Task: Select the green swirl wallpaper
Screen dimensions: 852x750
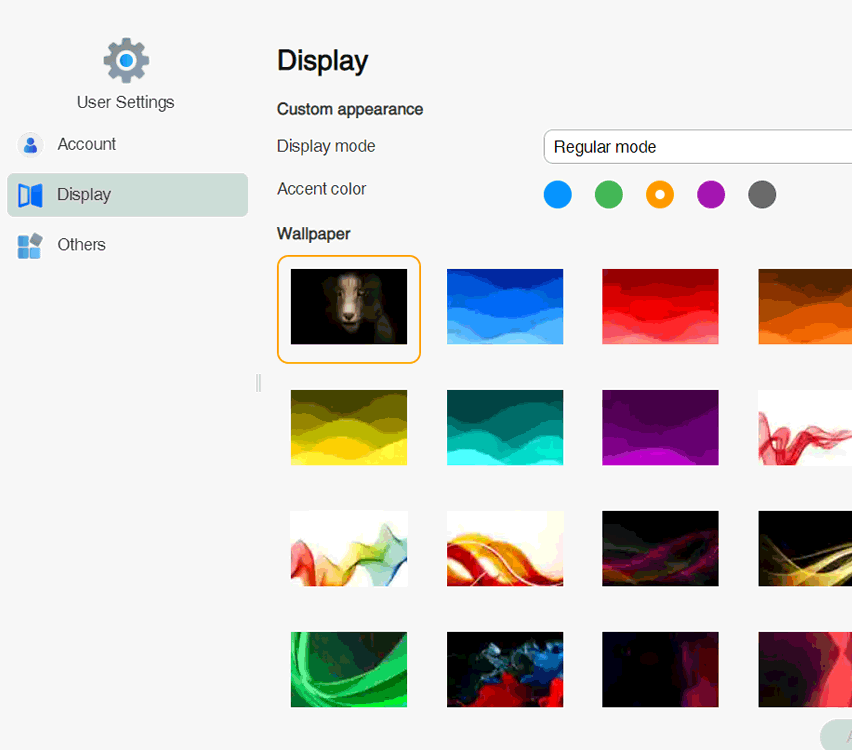Action: (x=349, y=670)
